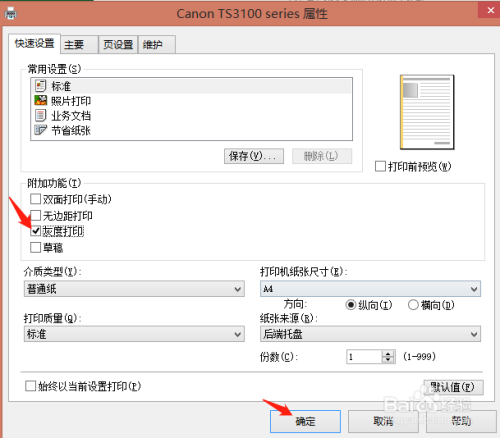The height and width of the screenshot is (438, 500).
Task: Switch to the 页设置 tab
Action: 118,44
